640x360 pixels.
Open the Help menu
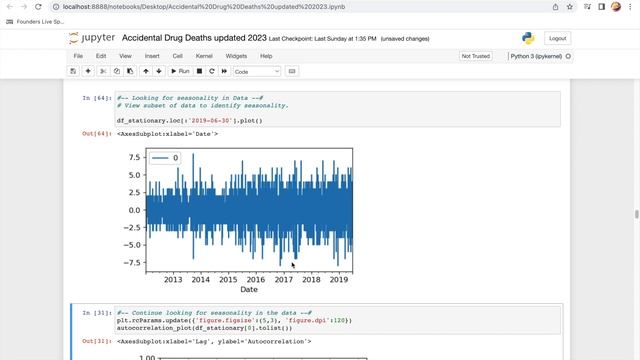click(266, 56)
